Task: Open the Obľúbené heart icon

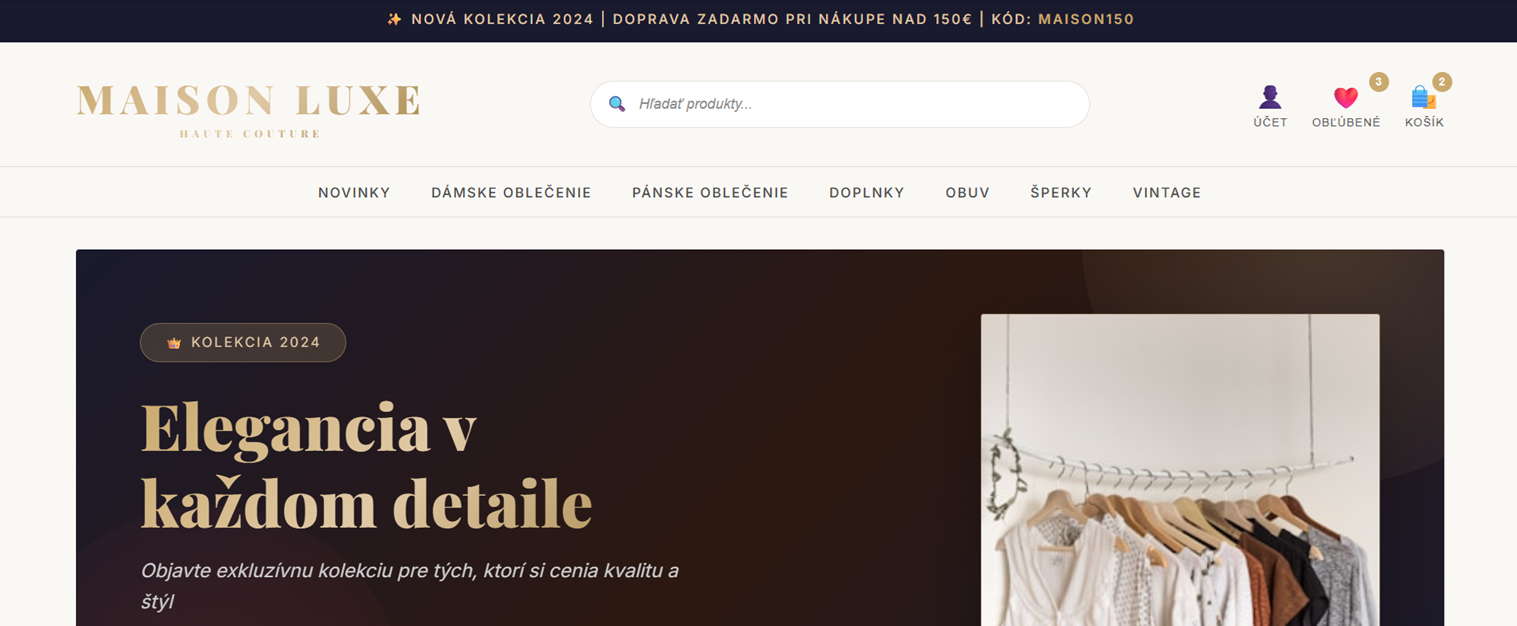Action: pyautogui.click(x=1346, y=97)
